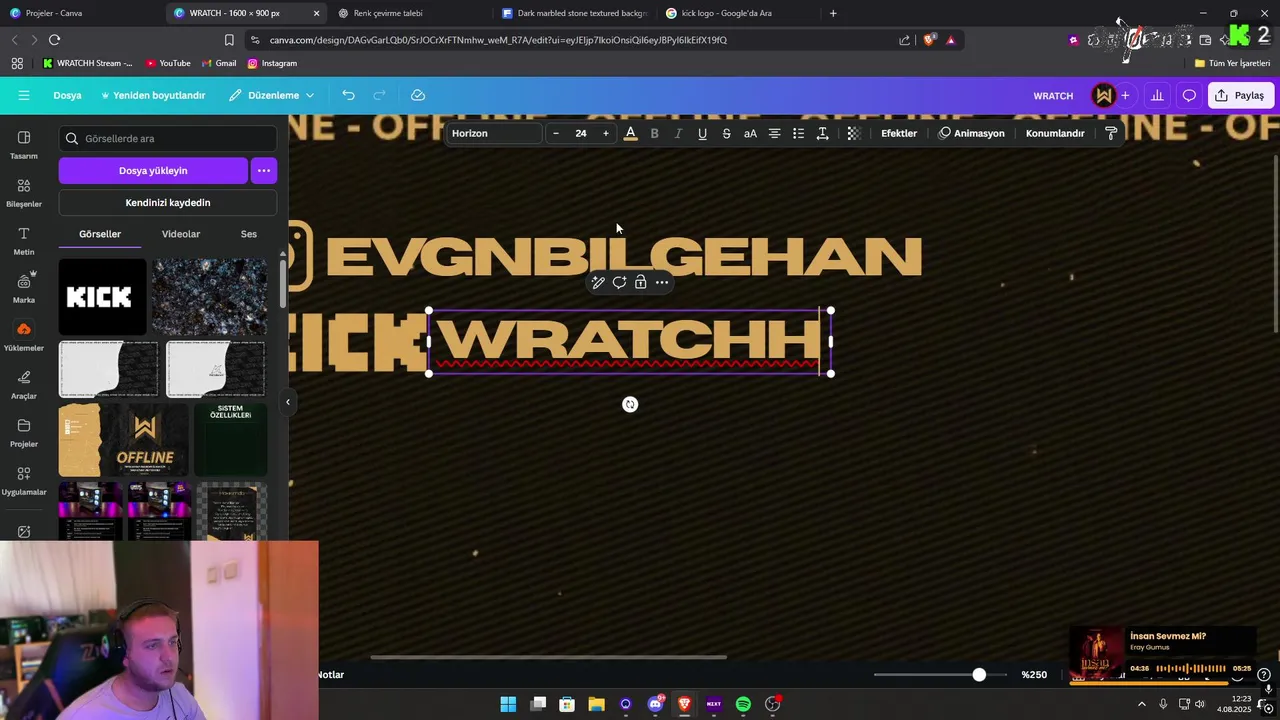This screenshot has height=720, width=1280.
Task: Open line spacing options
Action: point(822,133)
